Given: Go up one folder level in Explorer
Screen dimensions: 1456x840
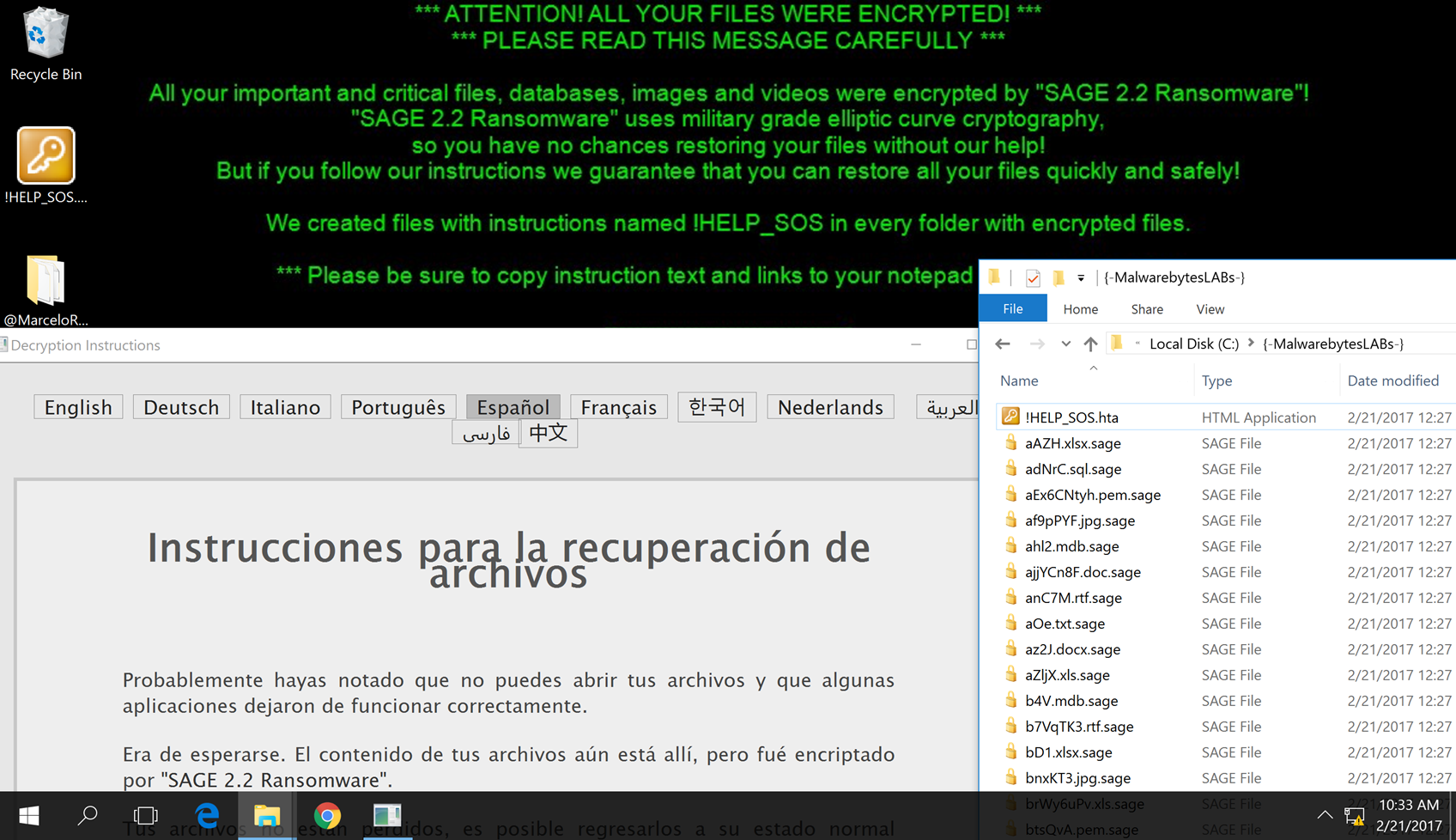Looking at the screenshot, I should [x=1090, y=344].
